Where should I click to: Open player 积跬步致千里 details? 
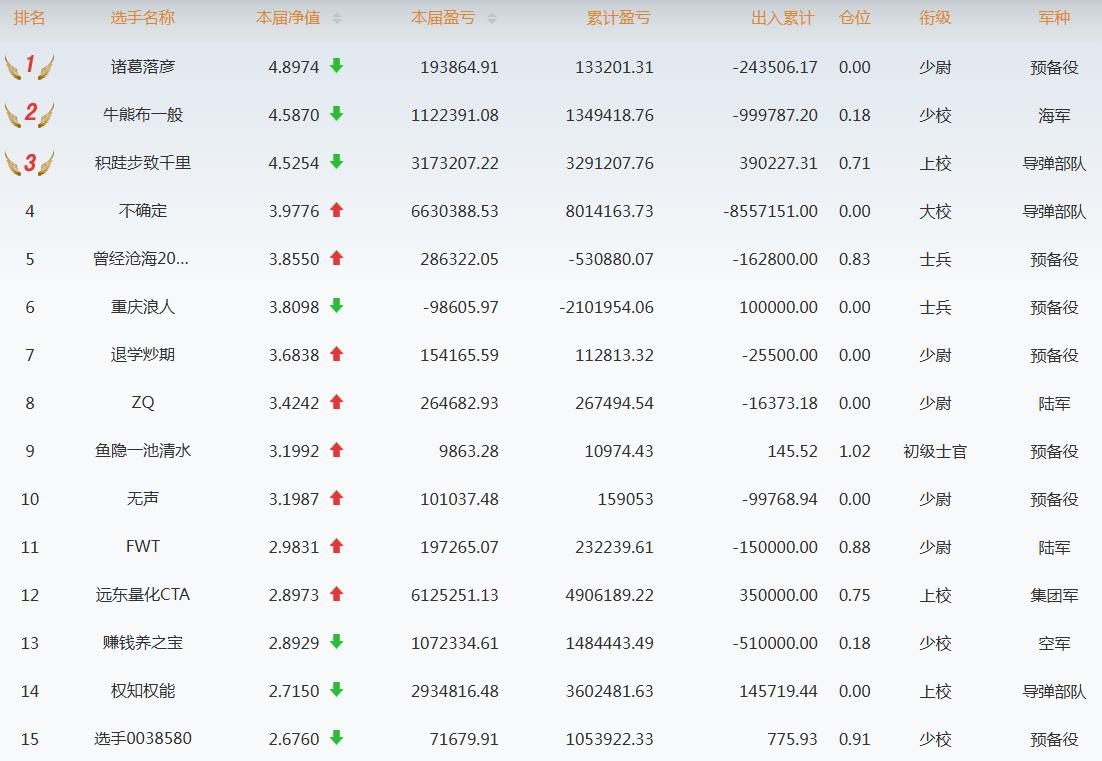pyautogui.click(x=142, y=163)
